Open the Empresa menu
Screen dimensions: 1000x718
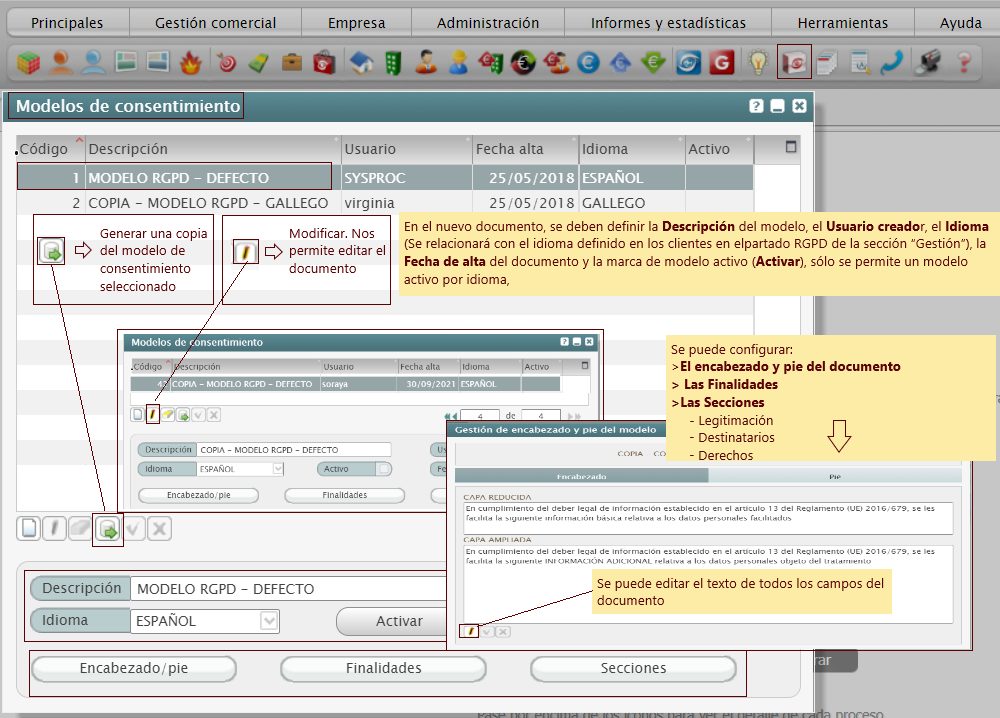(x=357, y=23)
